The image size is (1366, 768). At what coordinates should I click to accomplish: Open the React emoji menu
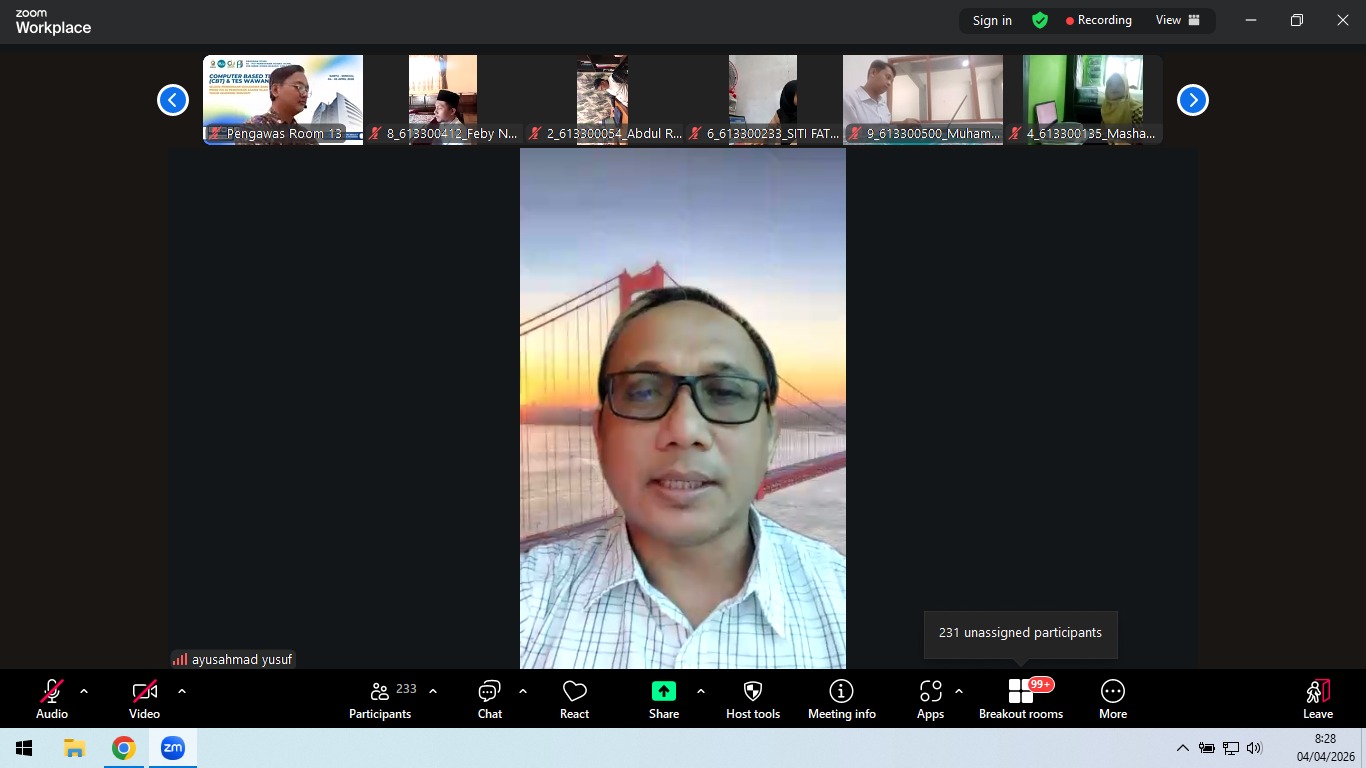[x=574, y=699]
